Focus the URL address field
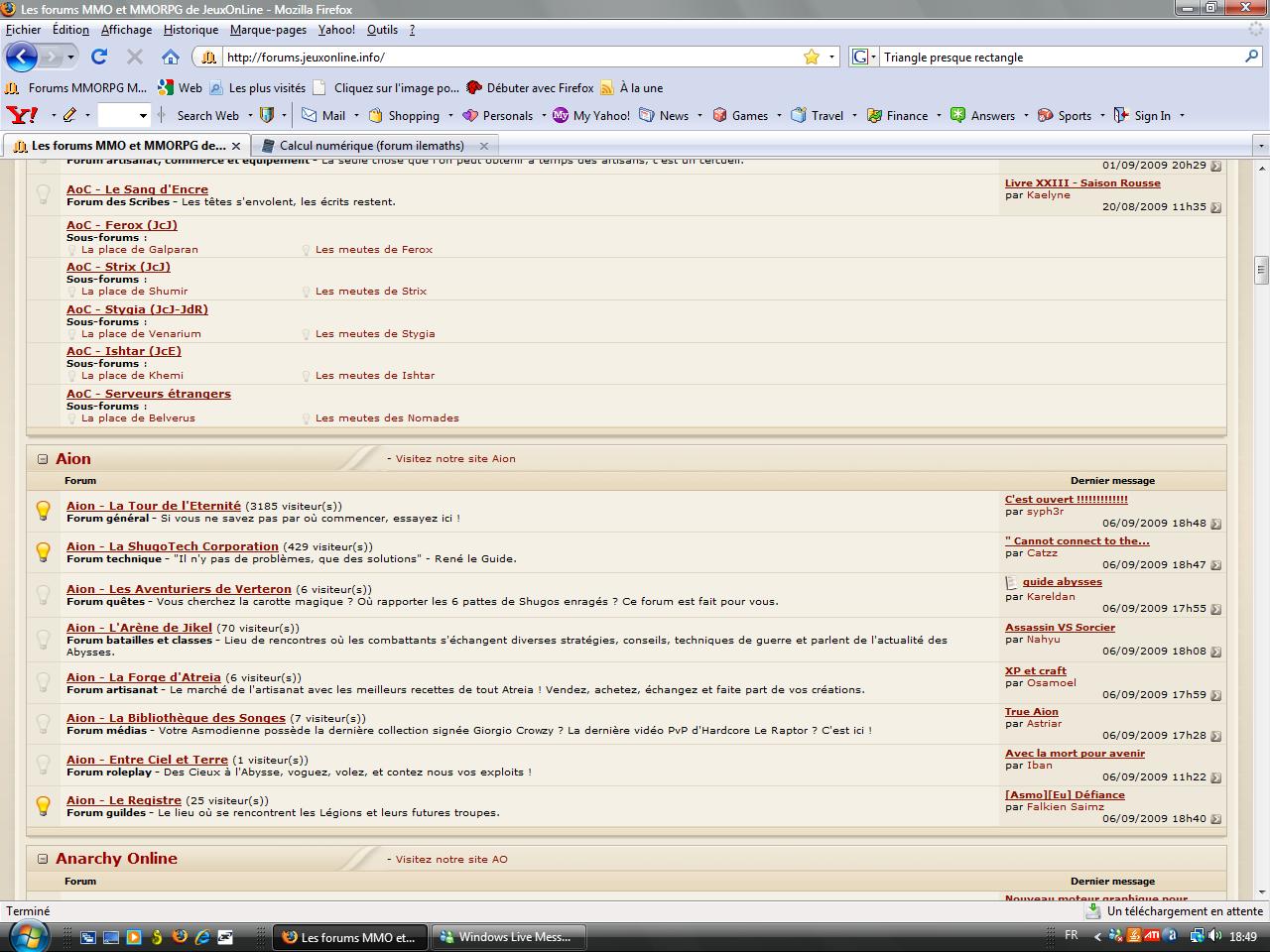The width and height of the screenshot is (1270, 952). [511, 57]
